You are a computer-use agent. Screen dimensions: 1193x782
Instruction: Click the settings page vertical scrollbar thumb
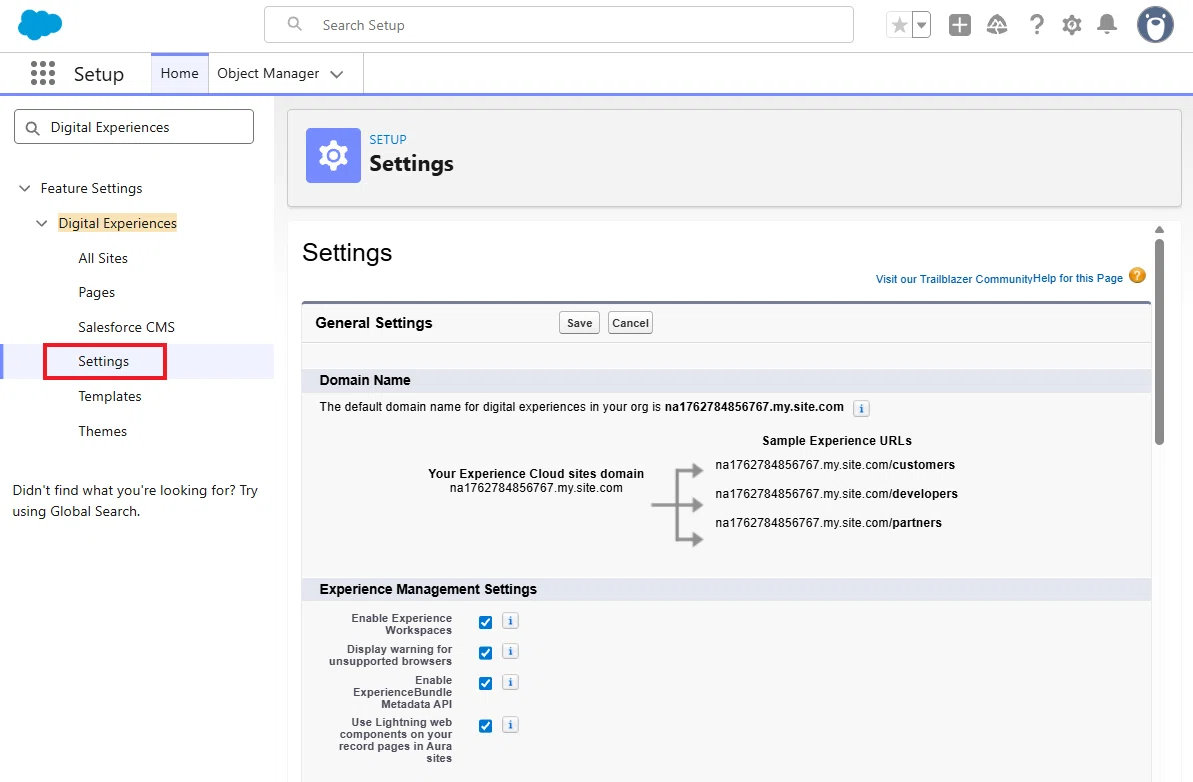coord(1159,342)
